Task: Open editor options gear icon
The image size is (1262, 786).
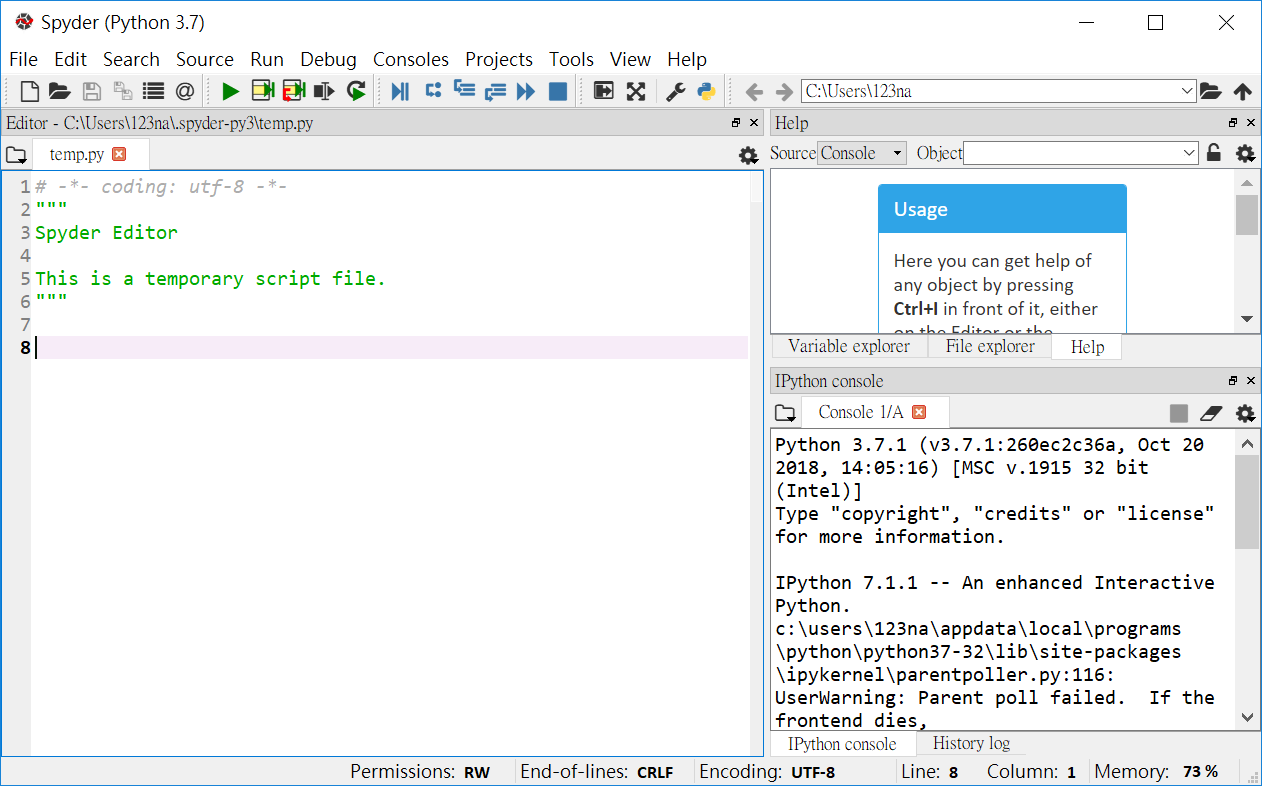Action: [x=748, y=155]
